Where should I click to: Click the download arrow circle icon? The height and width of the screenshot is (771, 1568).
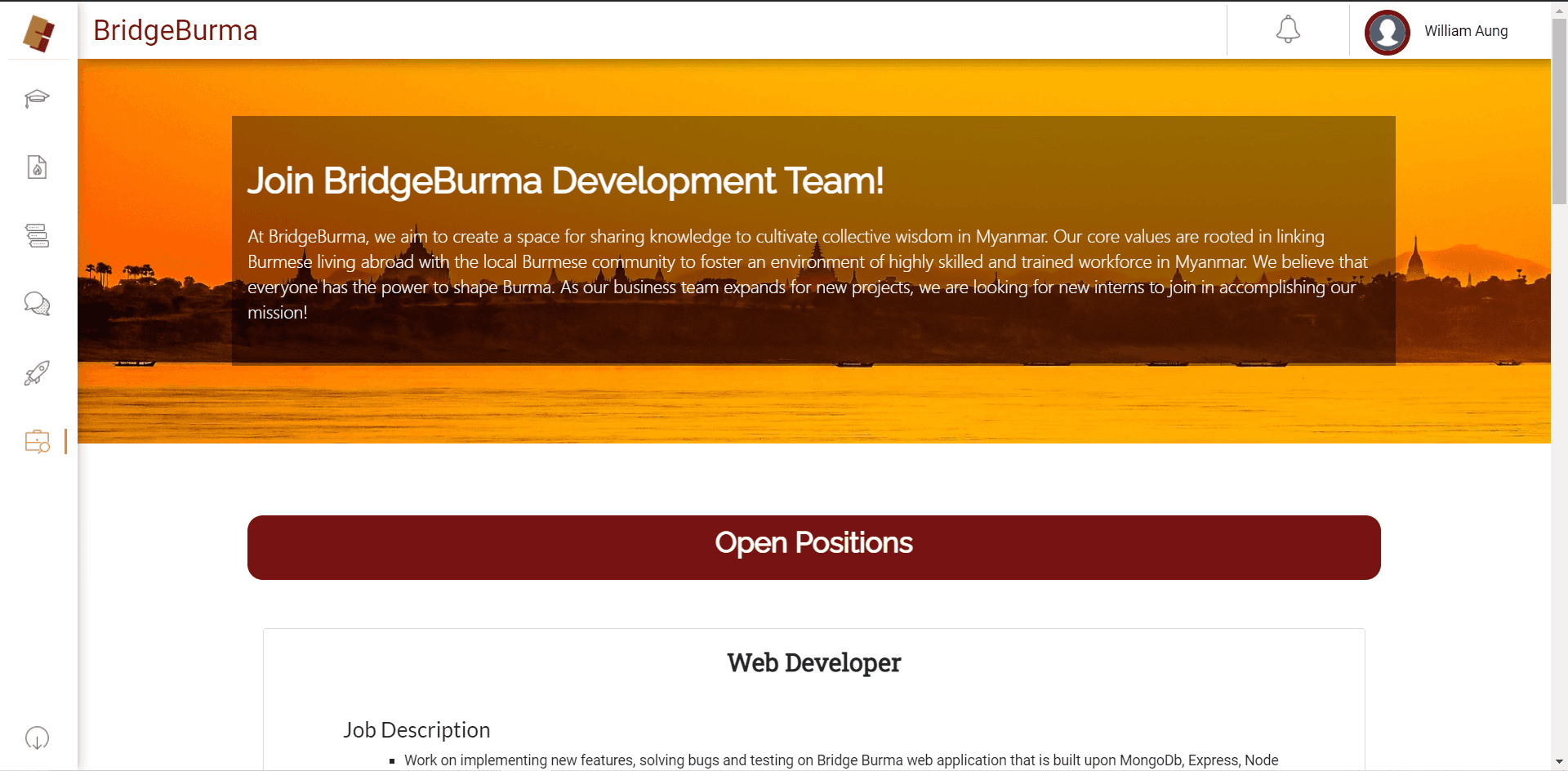click(x=37, y=738)
